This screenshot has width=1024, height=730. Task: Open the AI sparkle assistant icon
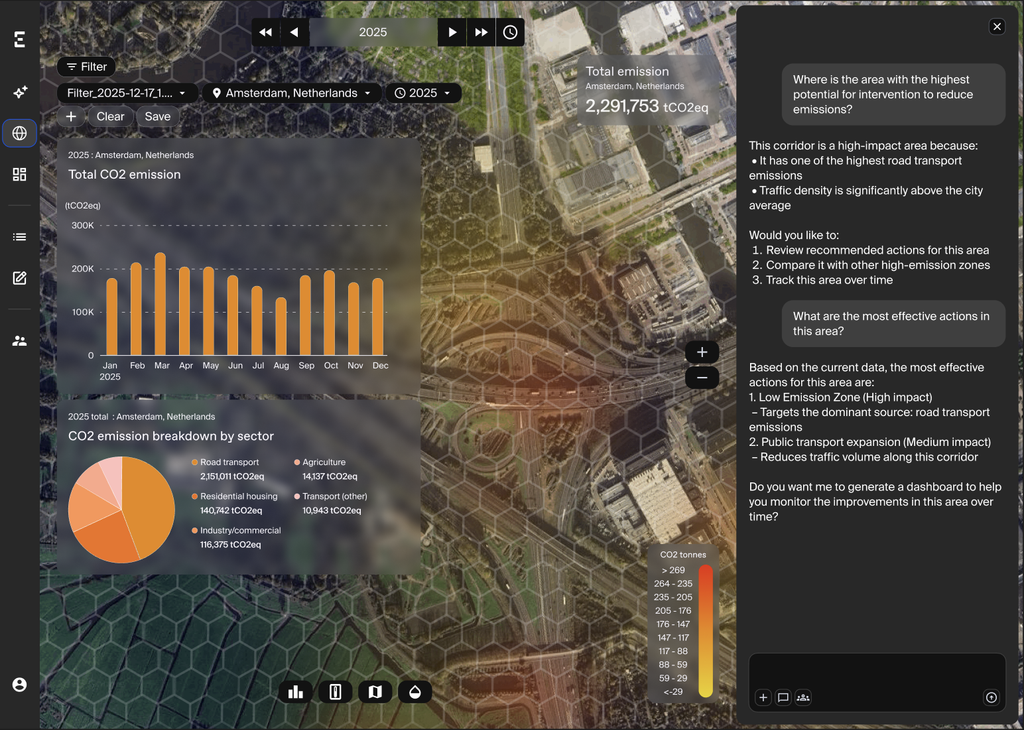20,92
